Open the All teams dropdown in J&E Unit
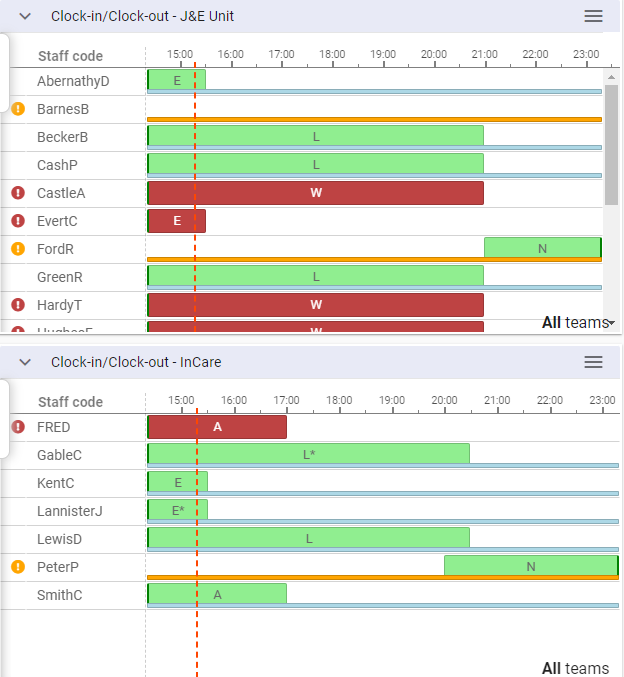624x677 pixels. 578,322
